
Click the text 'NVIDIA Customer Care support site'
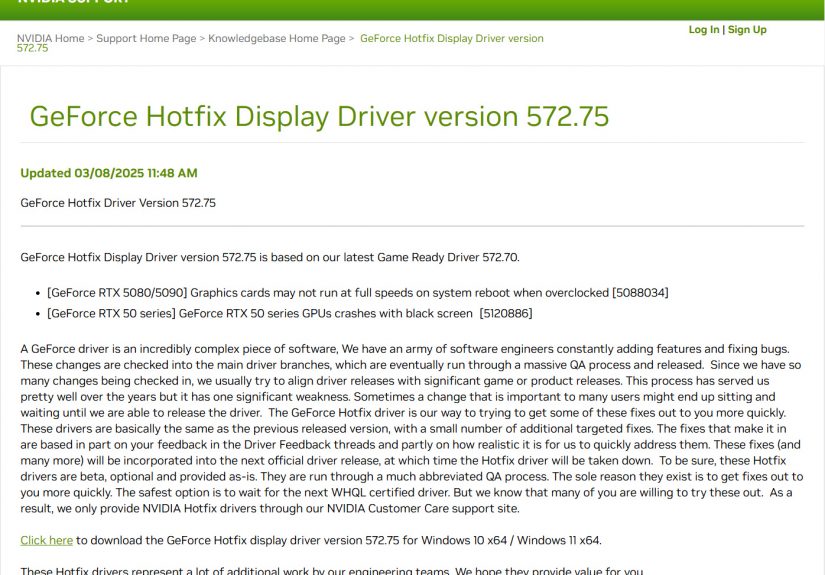pyautogui.click(x=422, y=509)
